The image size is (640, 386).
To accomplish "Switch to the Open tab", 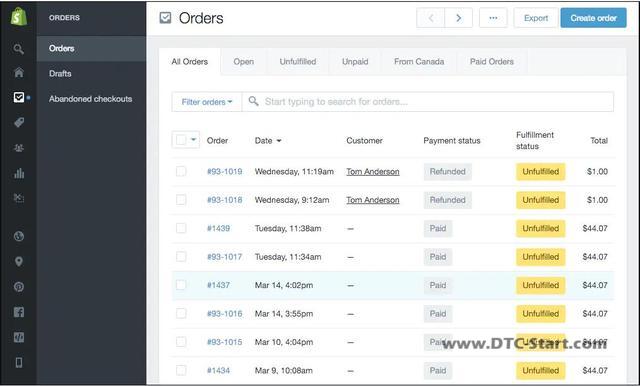I will [244, 62].
